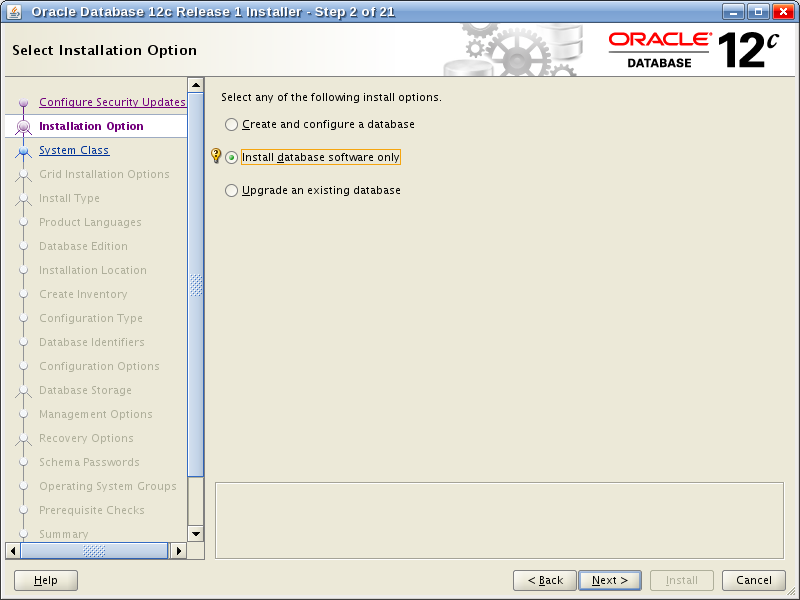Click the Java icon in title bar

pyautogui.click(x=14, y=12)
